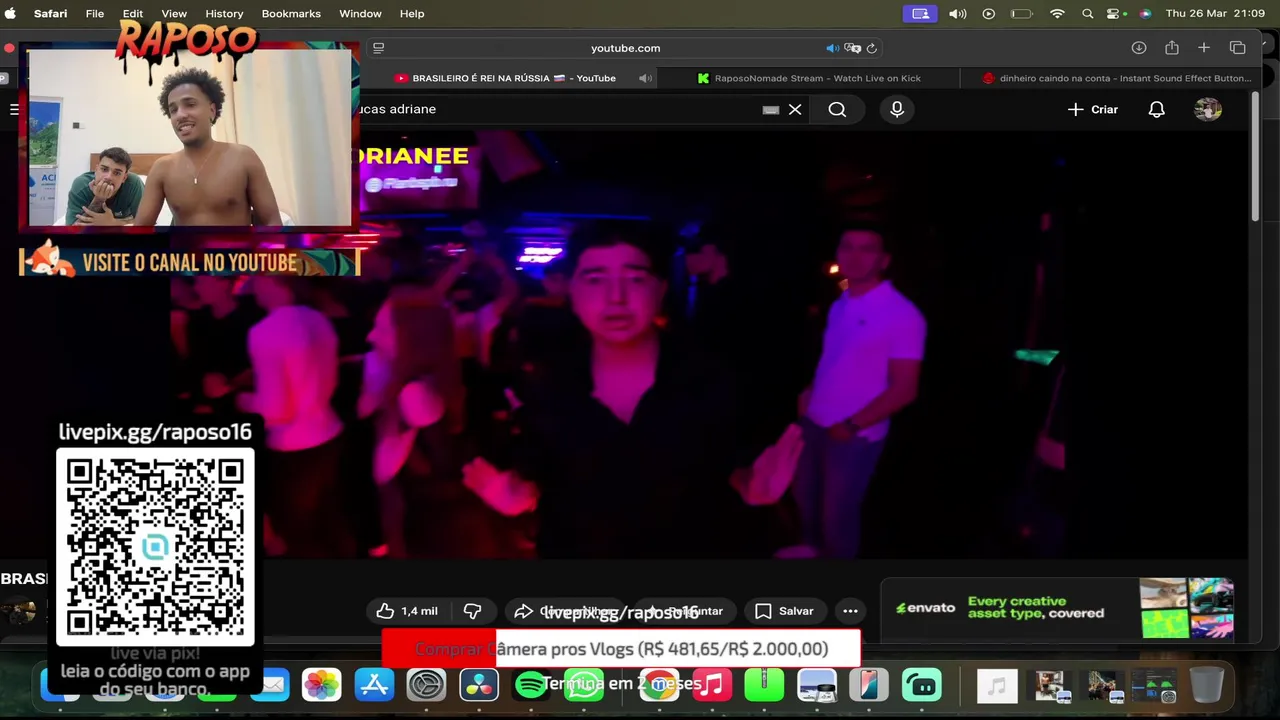
Task: Open on-screen keyboard in YouTube search
Action: tap(770, 110)
